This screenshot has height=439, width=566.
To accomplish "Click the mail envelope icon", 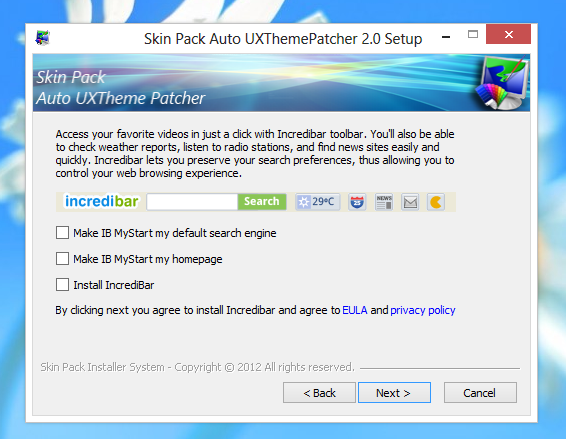I will (410, 202).
